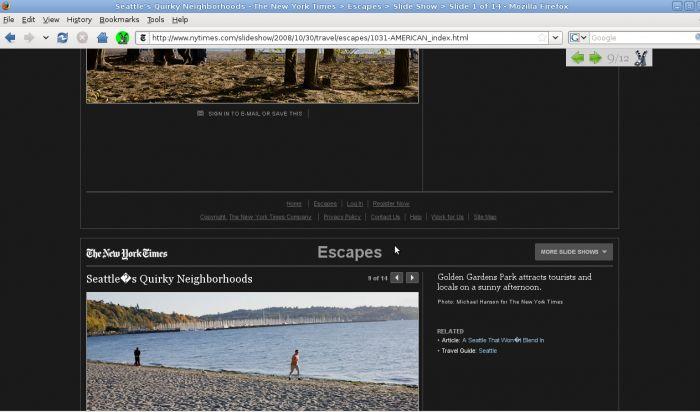Open the Edit menu
The height and width of the screenshot is (412, 700).
point(28,20)
